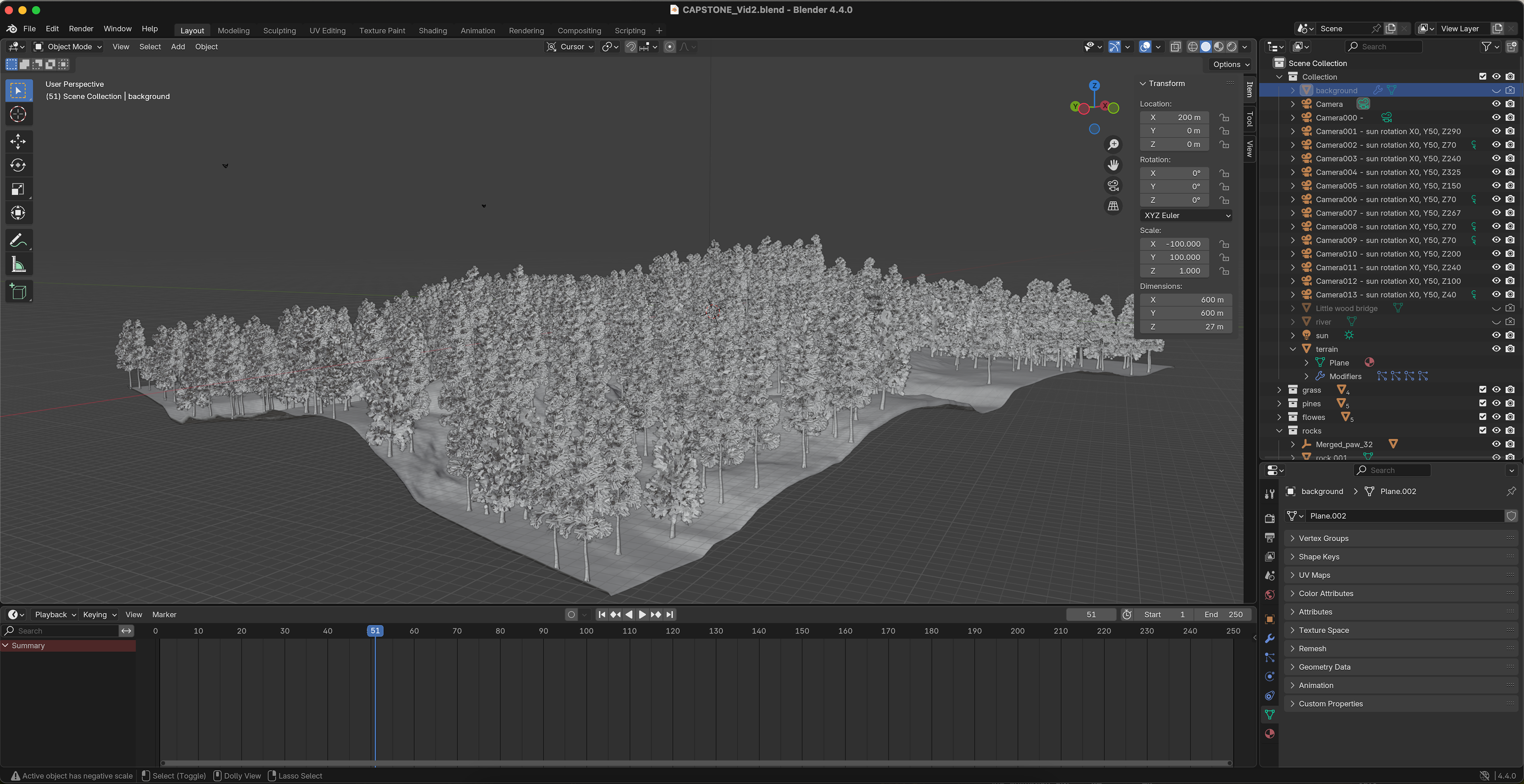Switch viewport to wireframe shading
The image size is (1524, 784).
point(1193,47)
